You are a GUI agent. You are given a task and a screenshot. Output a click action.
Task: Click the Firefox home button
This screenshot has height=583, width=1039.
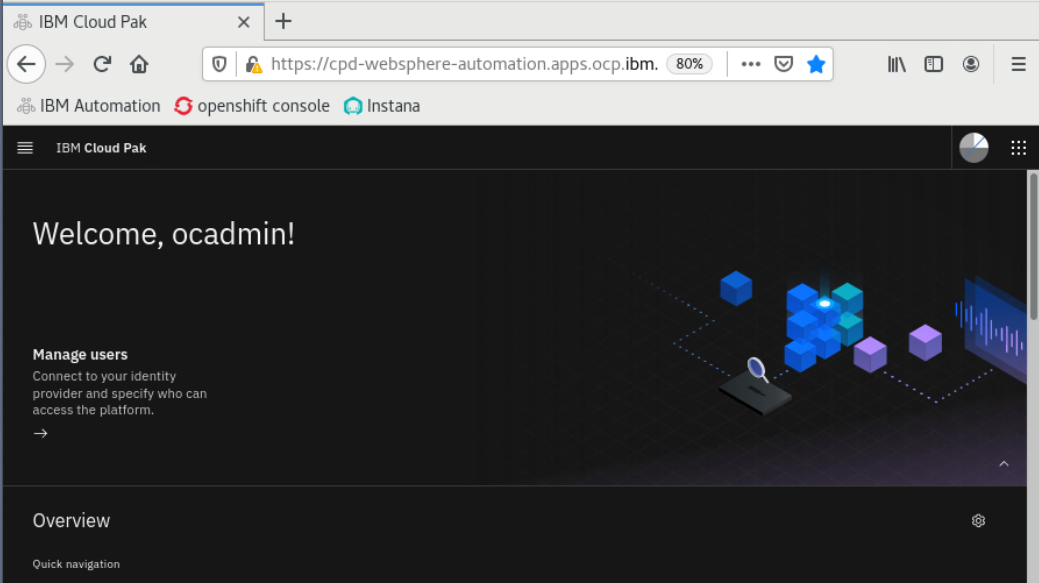point(139,63)
